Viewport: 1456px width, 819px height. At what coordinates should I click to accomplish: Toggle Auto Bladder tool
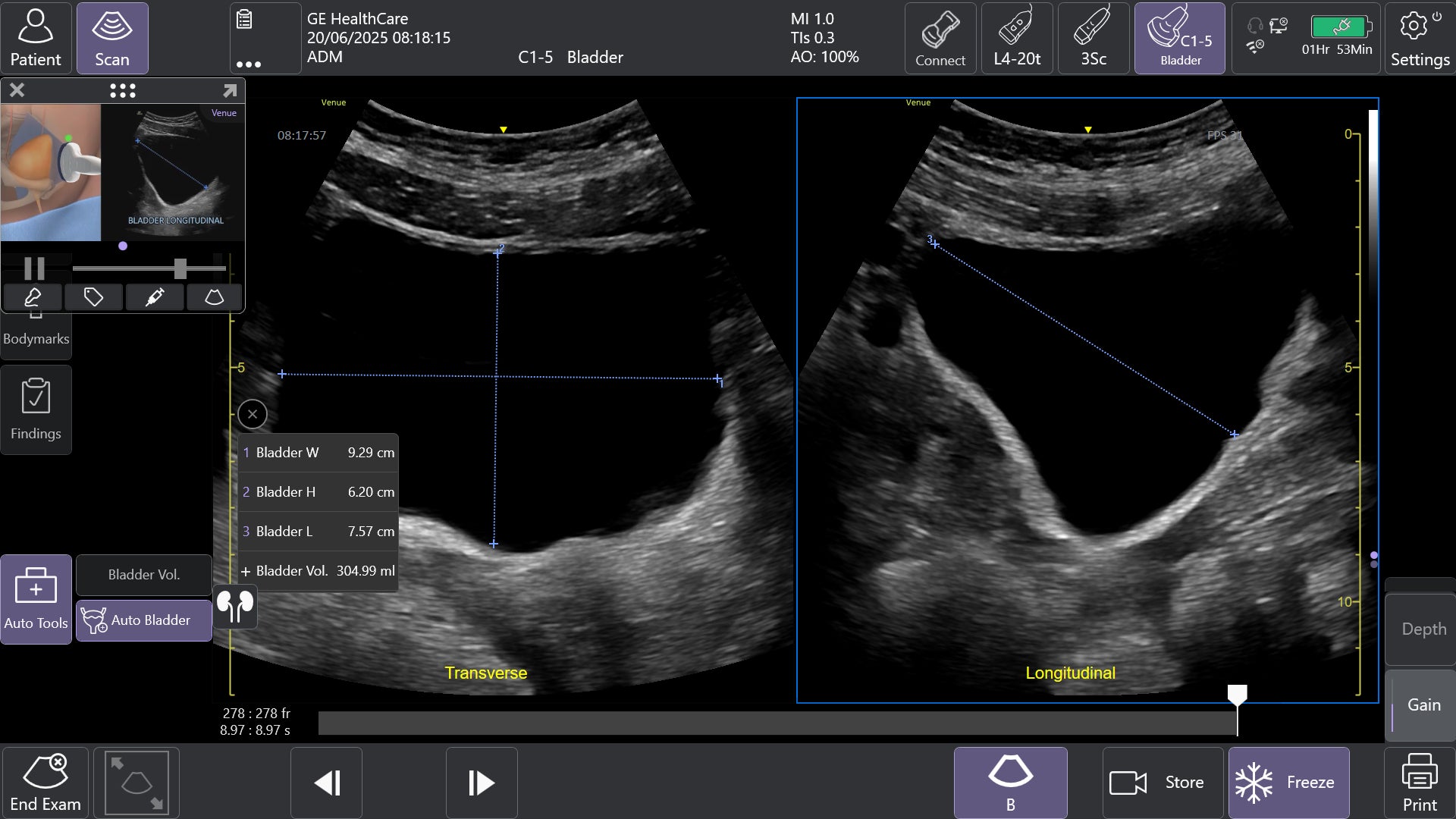144,620
